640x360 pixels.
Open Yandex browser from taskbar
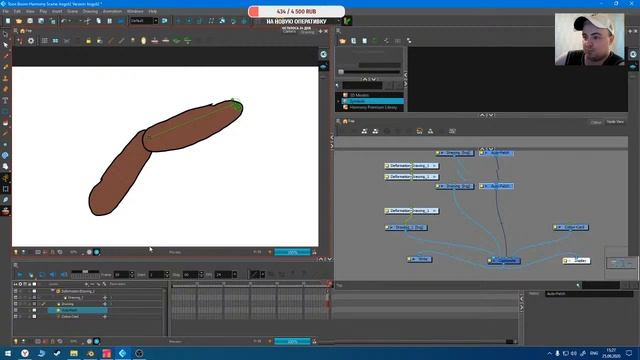pos(24,353)
